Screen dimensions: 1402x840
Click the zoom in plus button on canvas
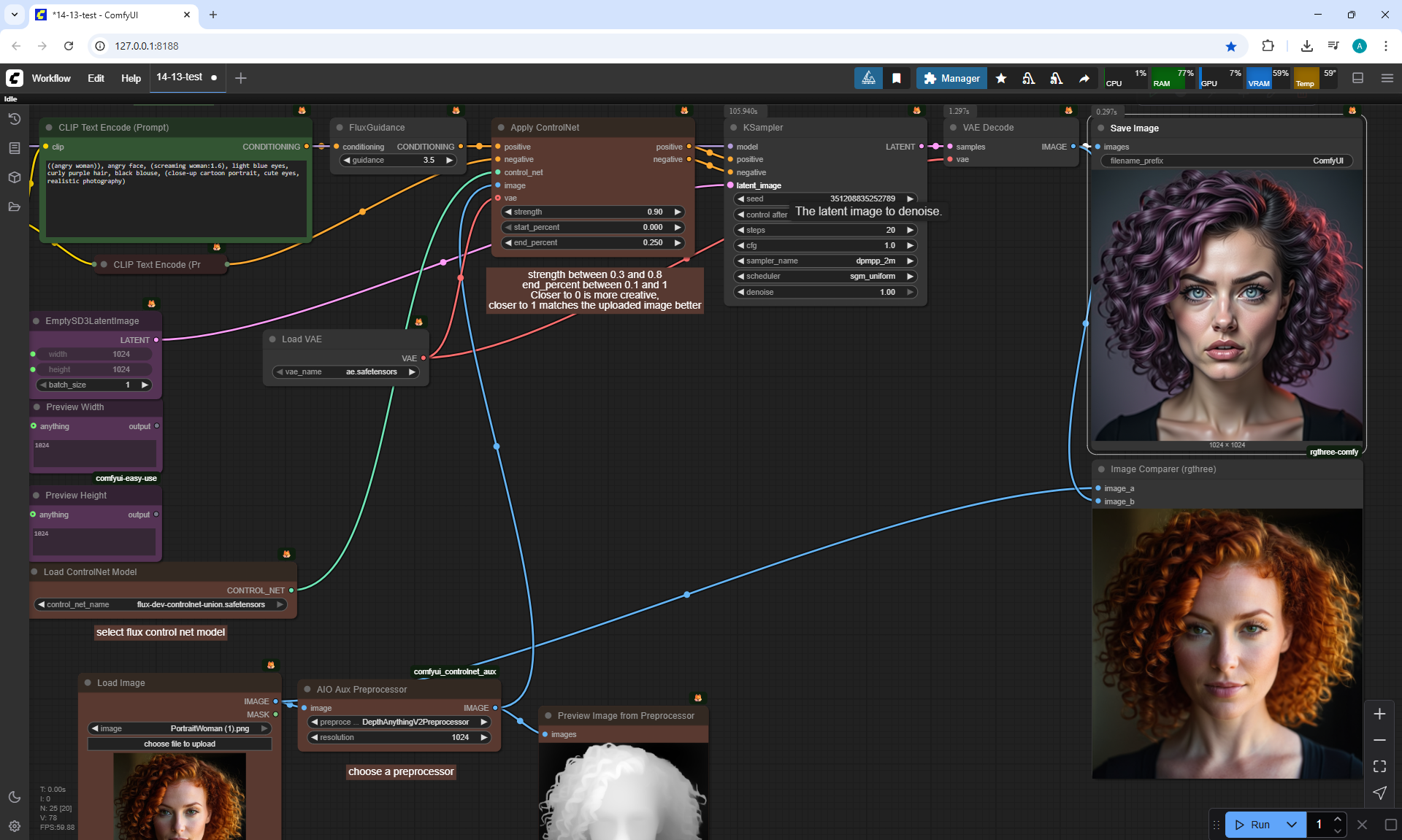[1379, 714]
